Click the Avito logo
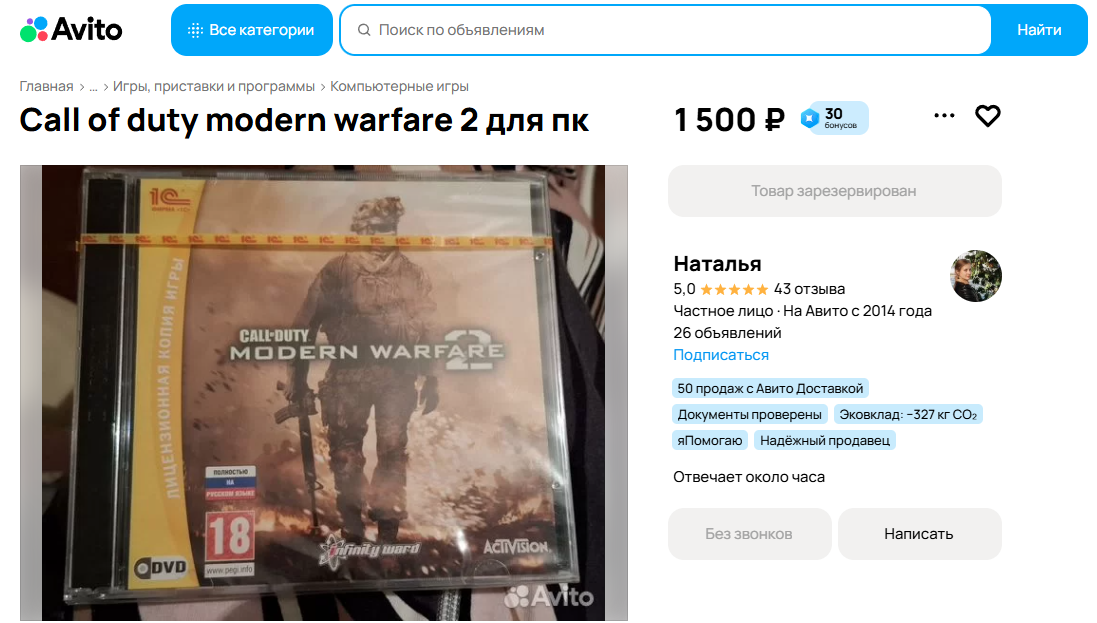The width and height of the screenshot is (1097, 623). click(x=71, y=29)
